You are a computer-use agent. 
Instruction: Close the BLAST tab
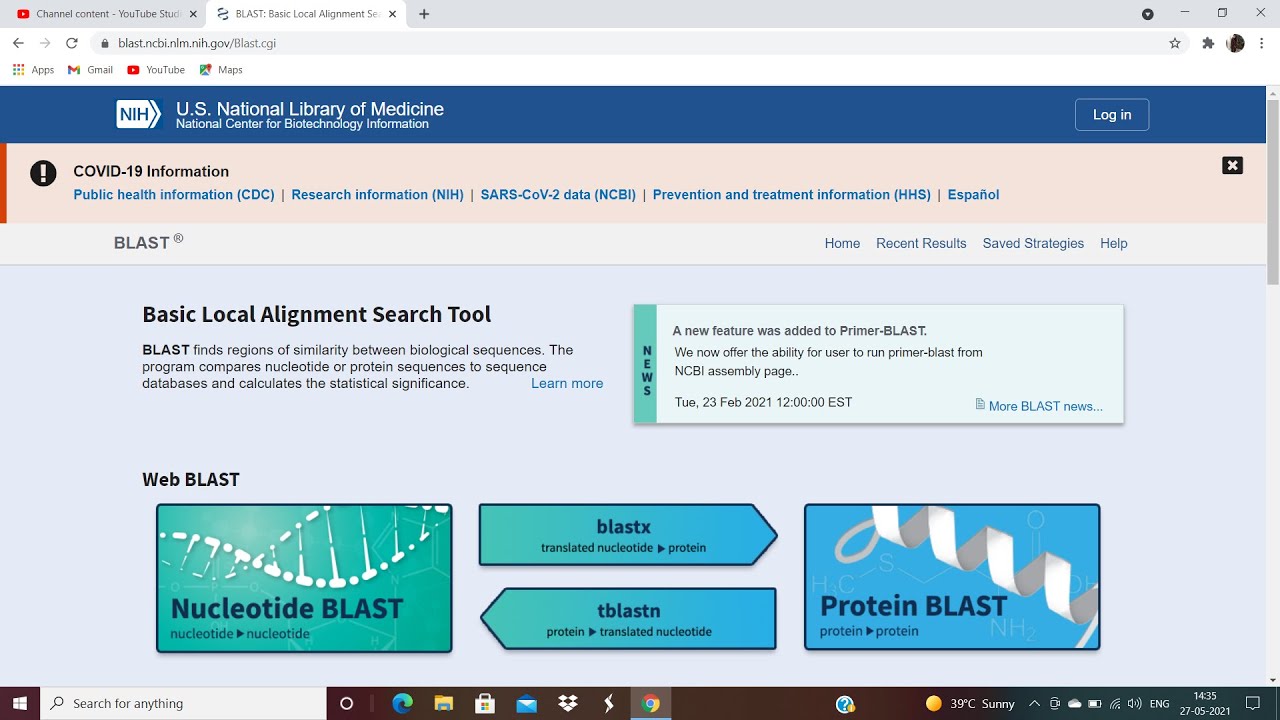click(392, 14)
